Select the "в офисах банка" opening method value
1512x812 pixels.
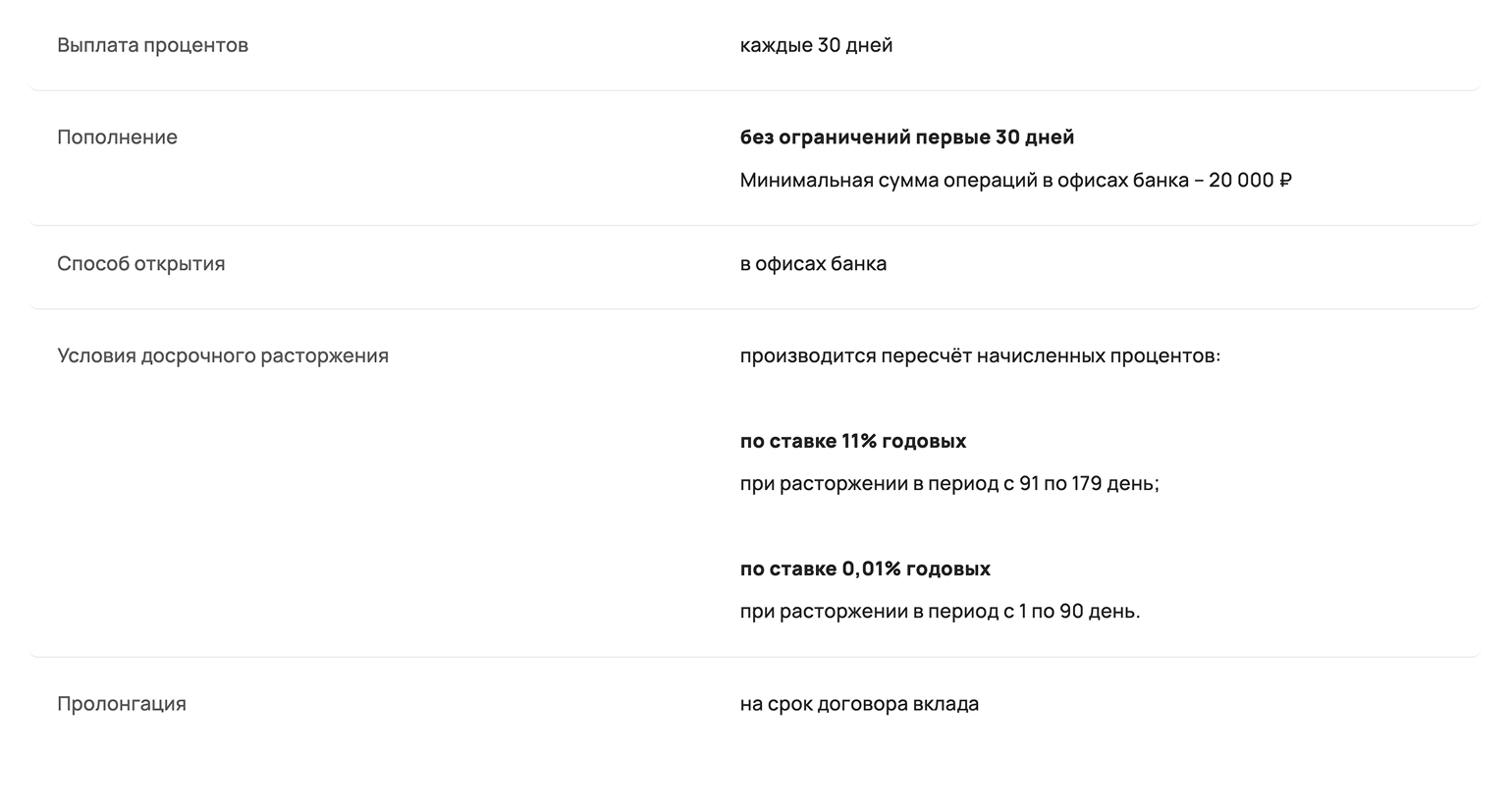[x=813, y=264]
